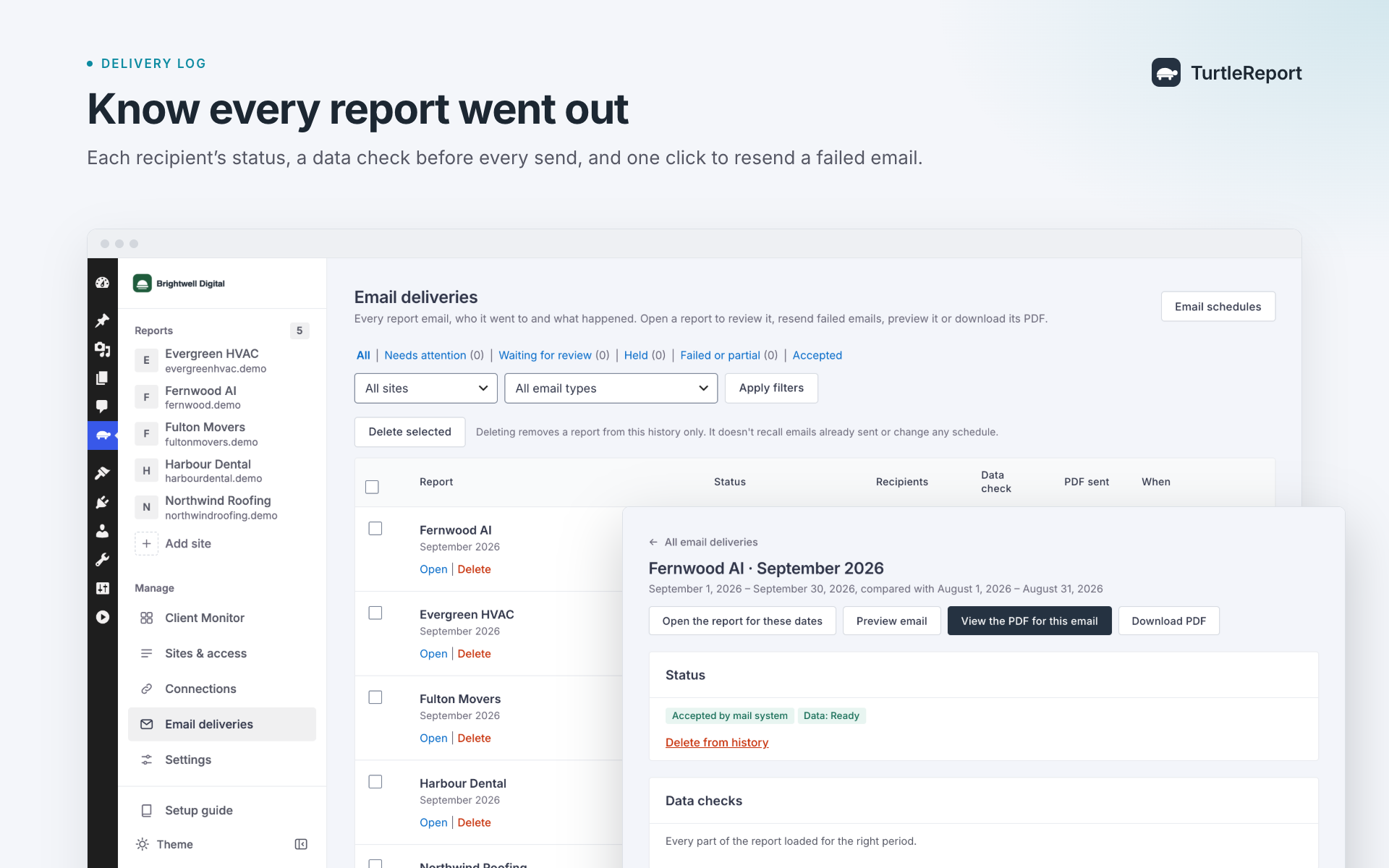Open the Appearance paintbrush icon

(x=102, y=473)
